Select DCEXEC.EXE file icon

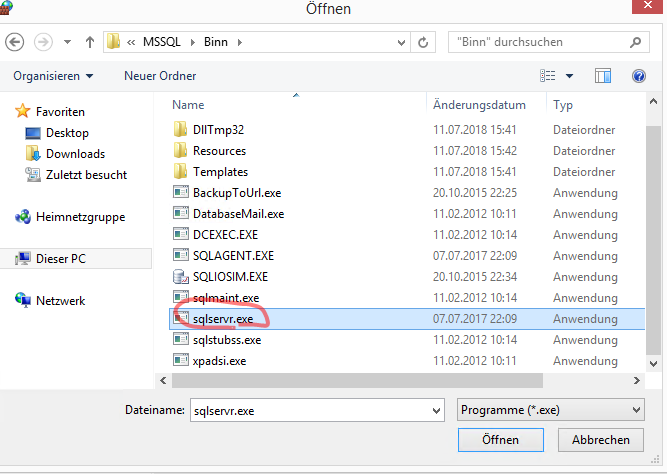coord(181,234)
